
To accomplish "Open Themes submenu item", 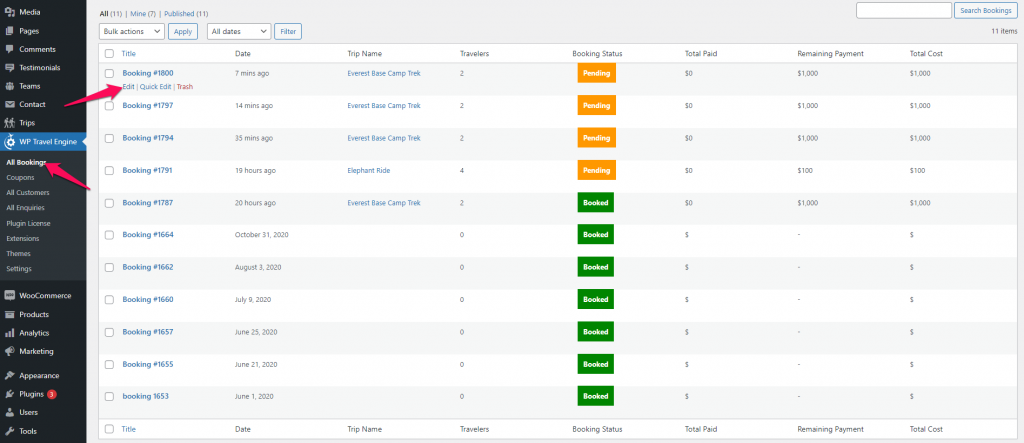I will [18, 254].
